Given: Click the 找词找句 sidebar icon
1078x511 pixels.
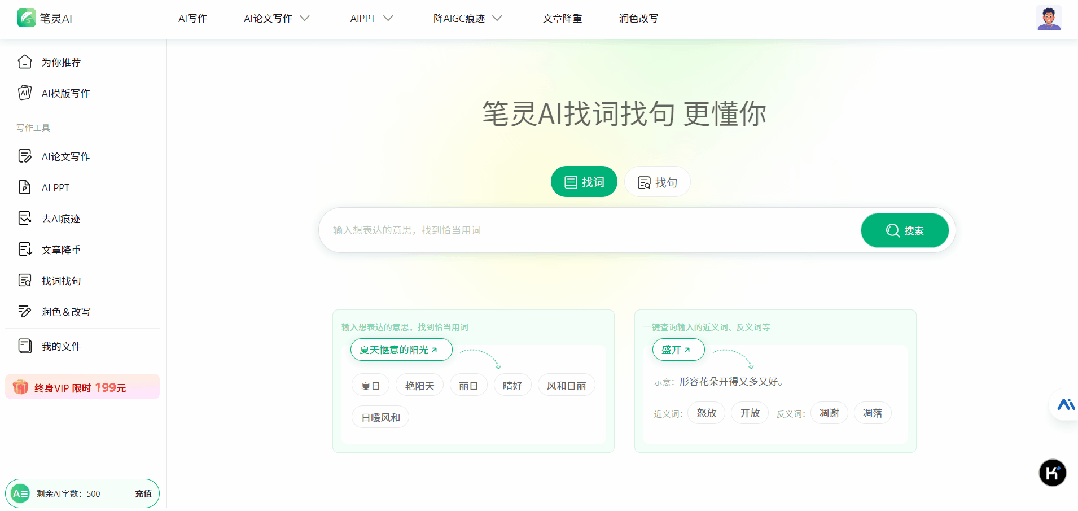Looking at the screenshot, I should pos(25,280).
